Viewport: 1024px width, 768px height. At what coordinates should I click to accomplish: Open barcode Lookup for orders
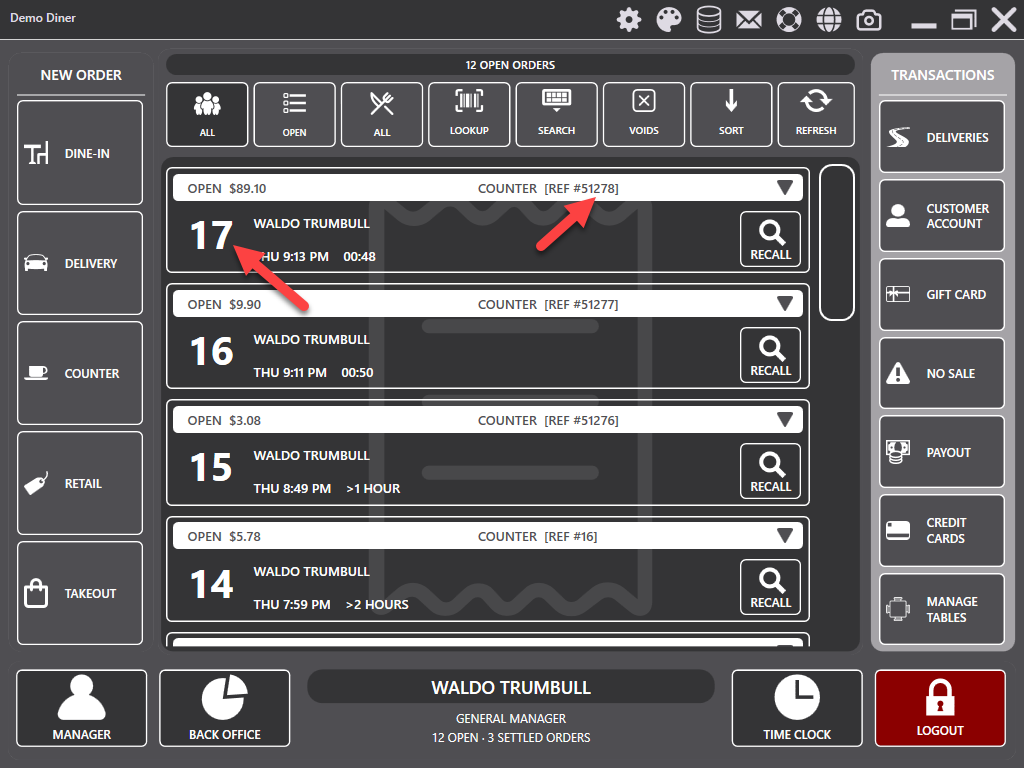coord(469,113)
